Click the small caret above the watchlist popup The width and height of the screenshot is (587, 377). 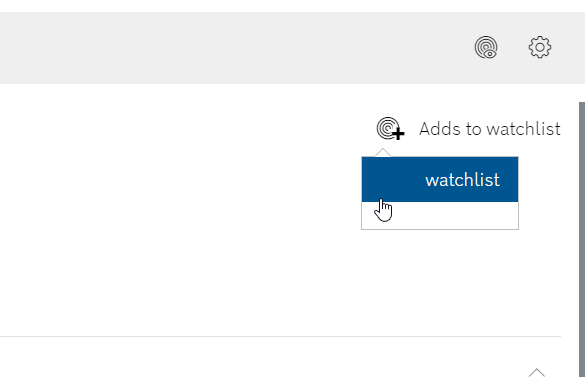383,152
